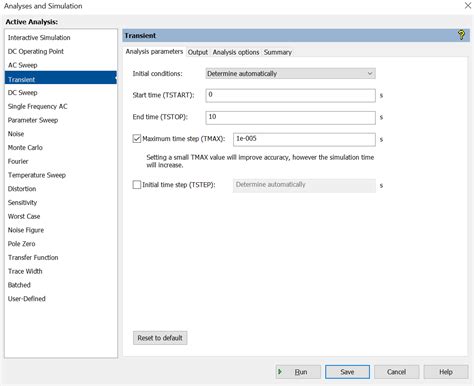View the Summary tab

click(x=278, y=52)
